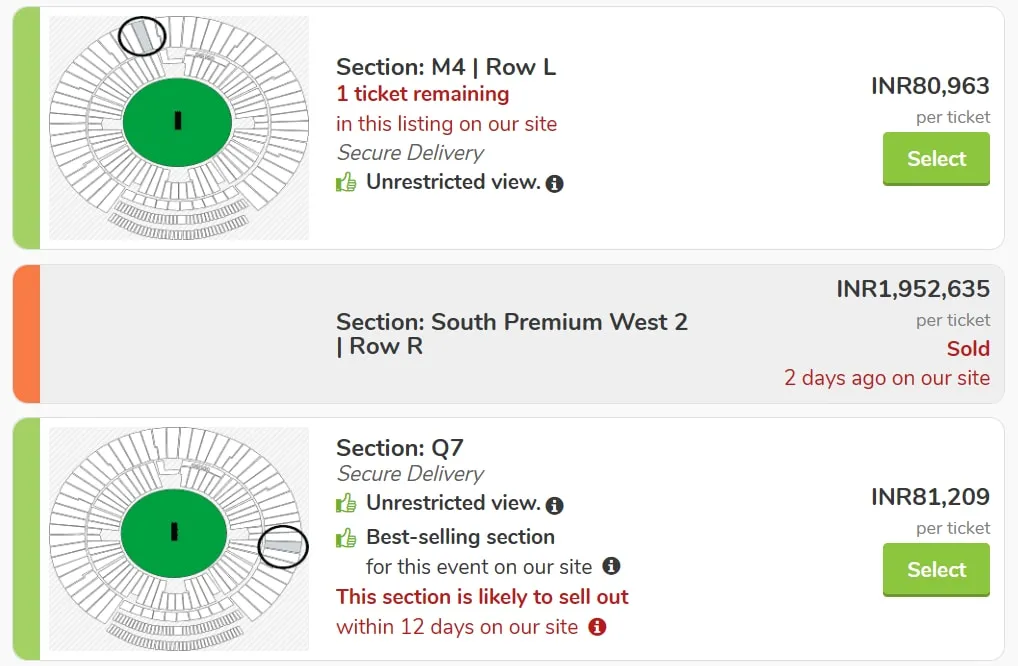Open info icon beside M4 Unrestricted view
The width and height of the screenshot is (1018, 666).
point(554,184)
